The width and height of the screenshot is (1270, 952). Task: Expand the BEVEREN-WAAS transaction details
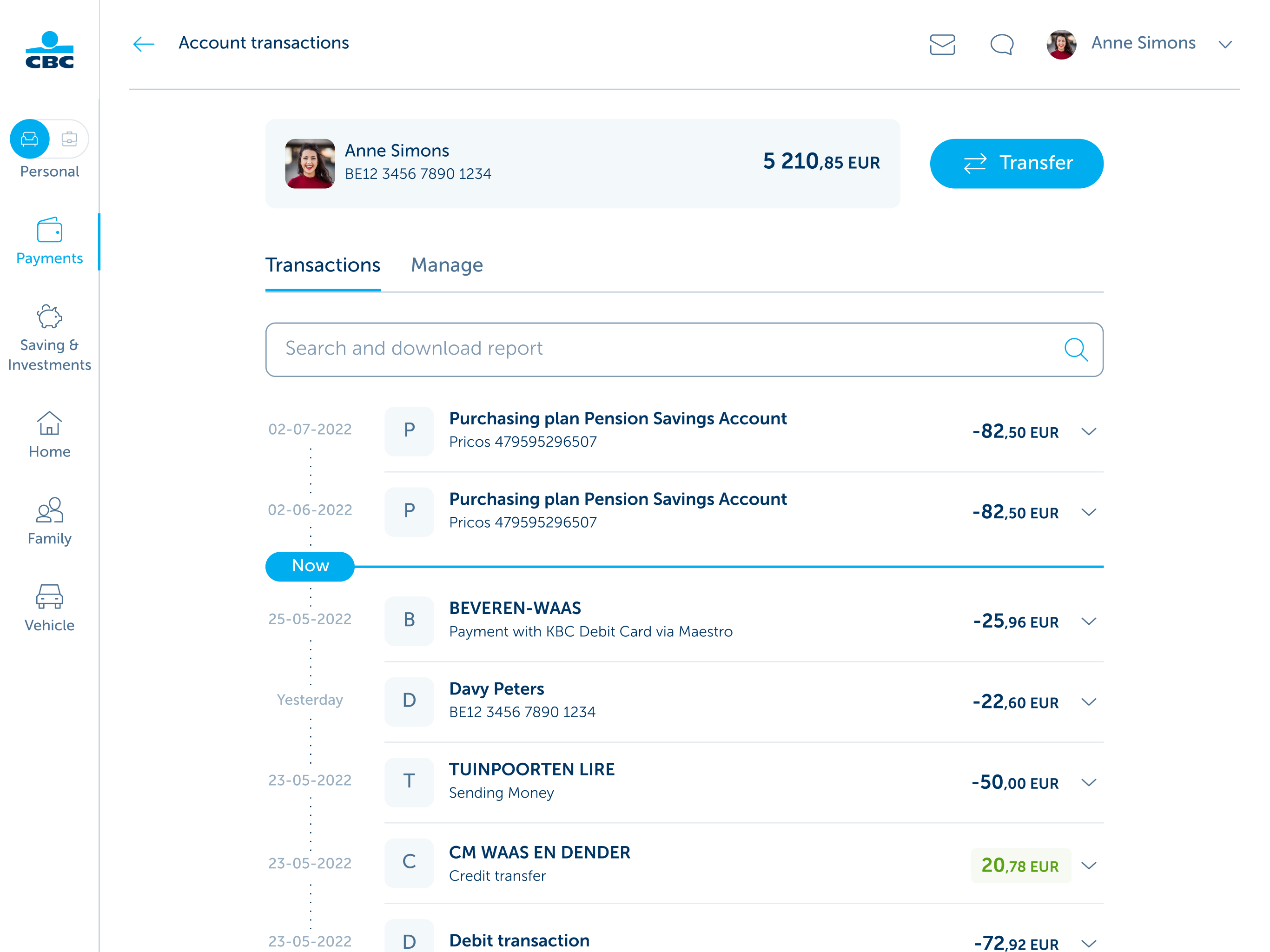click(x=1089, y=621)
